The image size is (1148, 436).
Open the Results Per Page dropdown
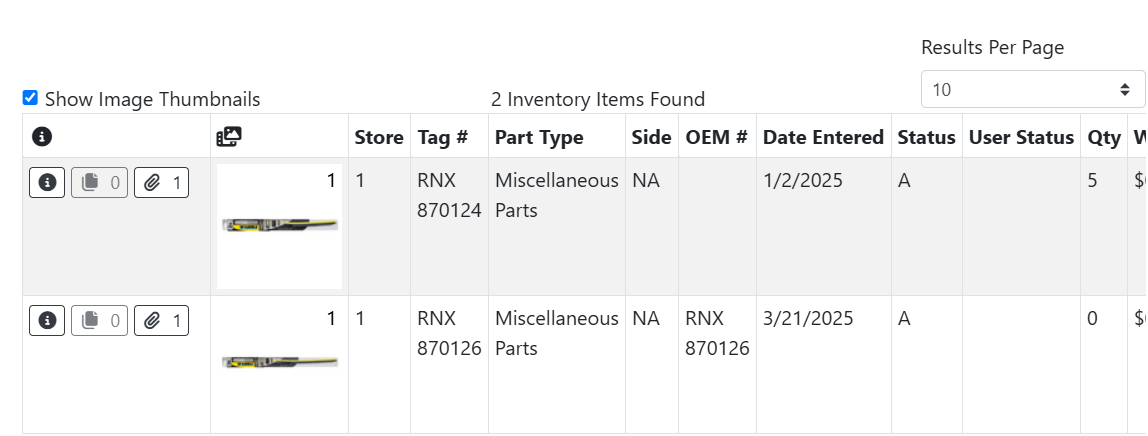click(x=1032, y=90)
